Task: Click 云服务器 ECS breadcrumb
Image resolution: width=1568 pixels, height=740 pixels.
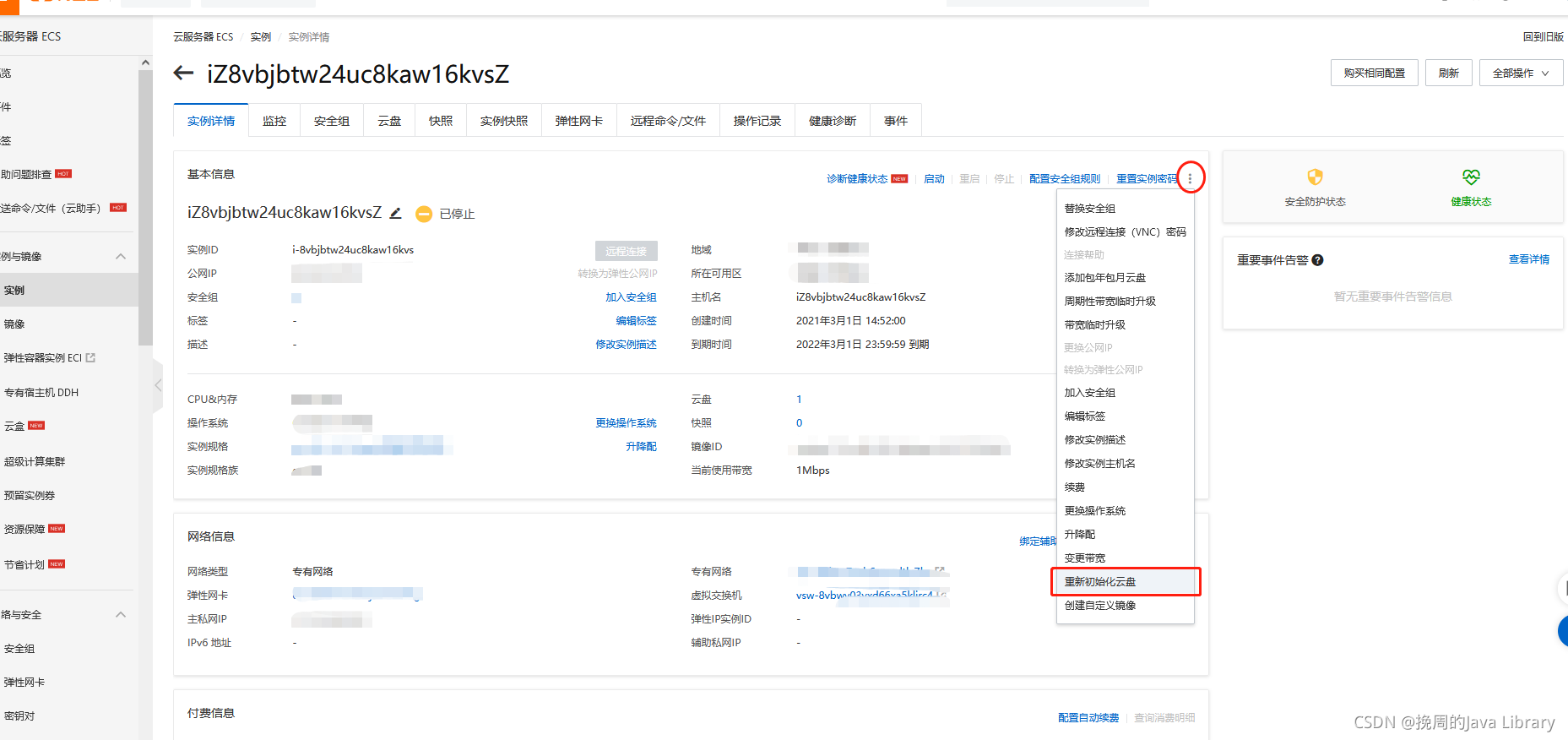Action: [203, 37]
